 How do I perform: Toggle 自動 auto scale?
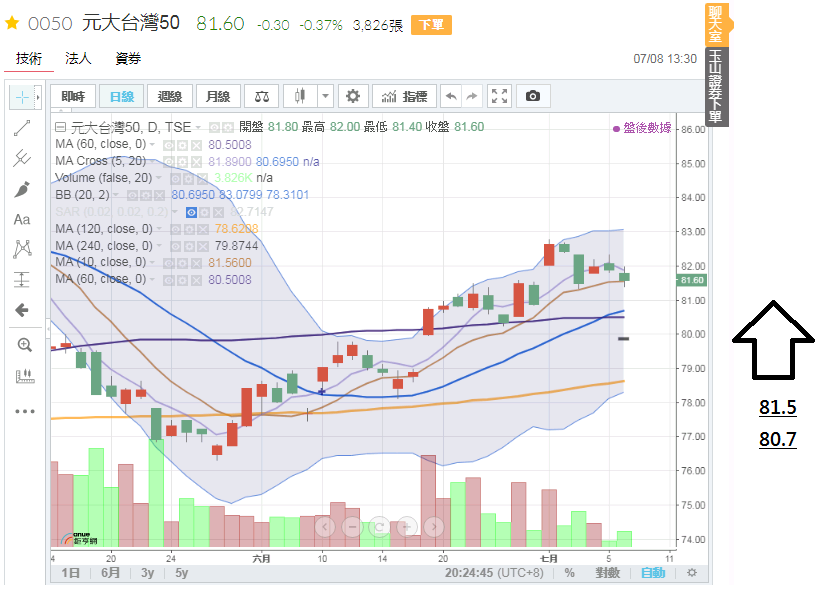click(653, 572)
